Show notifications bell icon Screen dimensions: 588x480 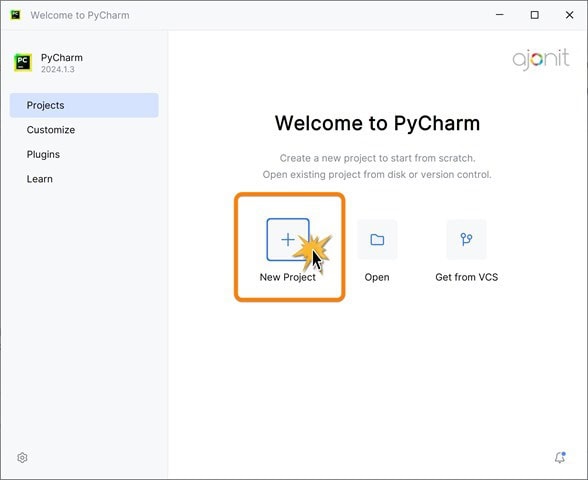(560, 457)
